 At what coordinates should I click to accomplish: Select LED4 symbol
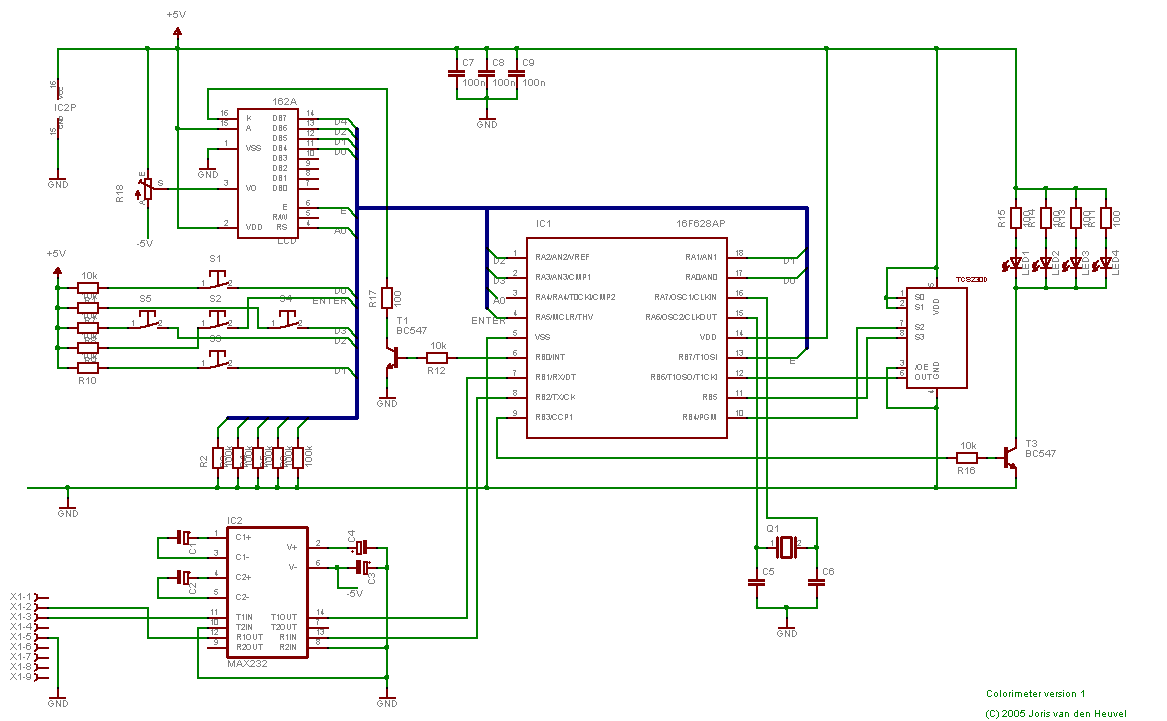coord(1104,263)
